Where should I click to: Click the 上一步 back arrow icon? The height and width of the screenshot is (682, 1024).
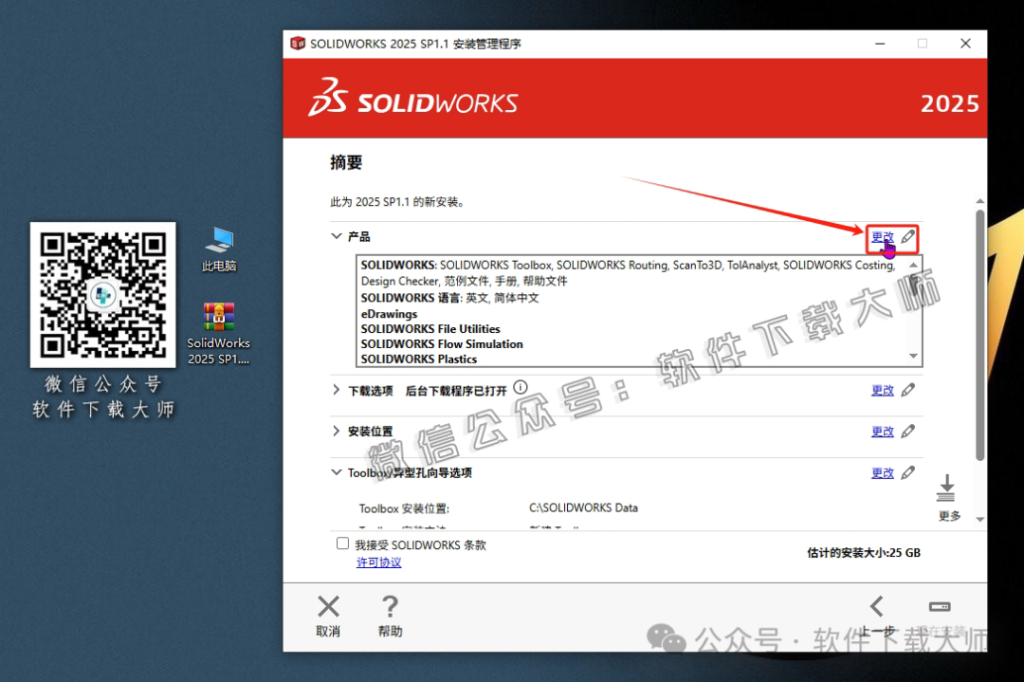876,606
